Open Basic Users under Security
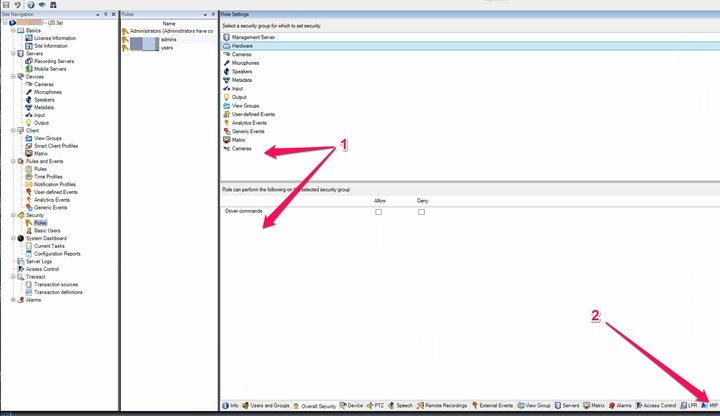This screenshot has height=416, width=720. pos(47,230)
